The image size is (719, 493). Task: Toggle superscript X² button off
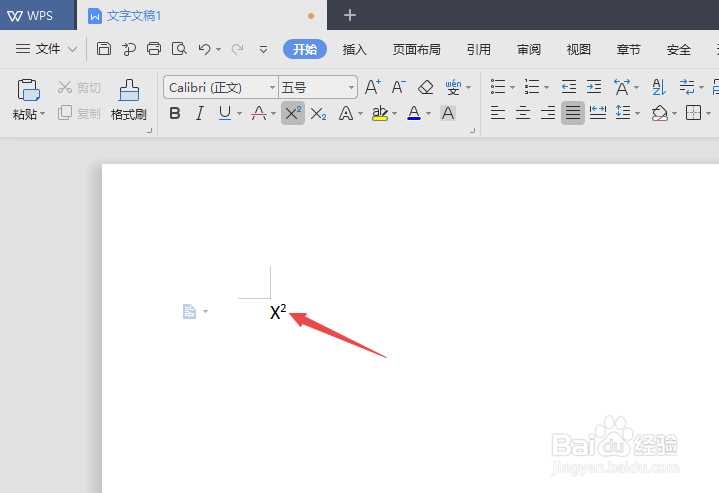click(293, 113)
